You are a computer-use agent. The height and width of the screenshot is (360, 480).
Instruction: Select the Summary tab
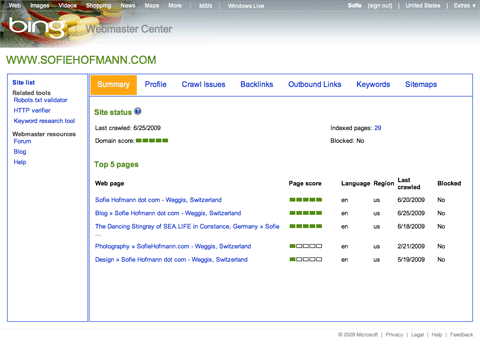[x=113, y=85]
